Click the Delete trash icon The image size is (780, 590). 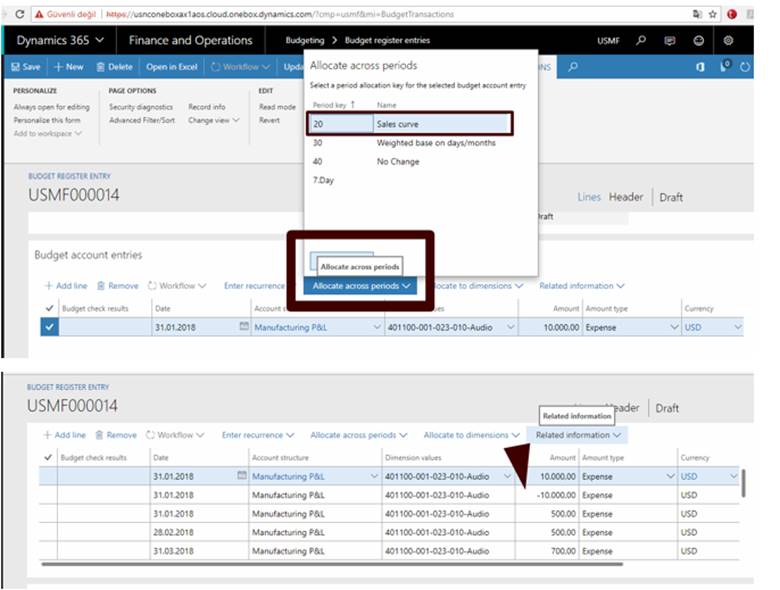(101, 67)
